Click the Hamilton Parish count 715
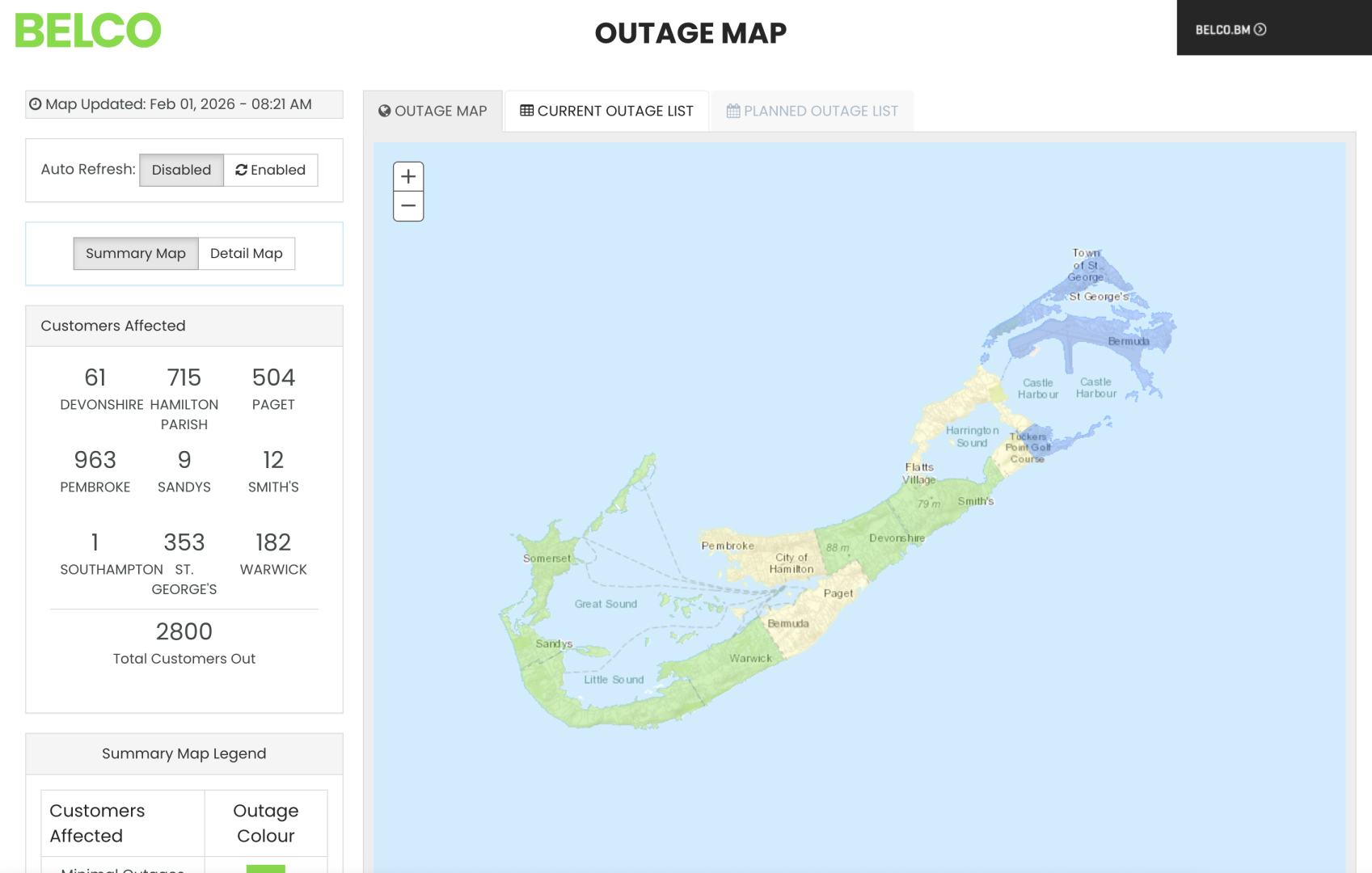This screenshot has height=873, width=1372. click(x=184, y=377)
